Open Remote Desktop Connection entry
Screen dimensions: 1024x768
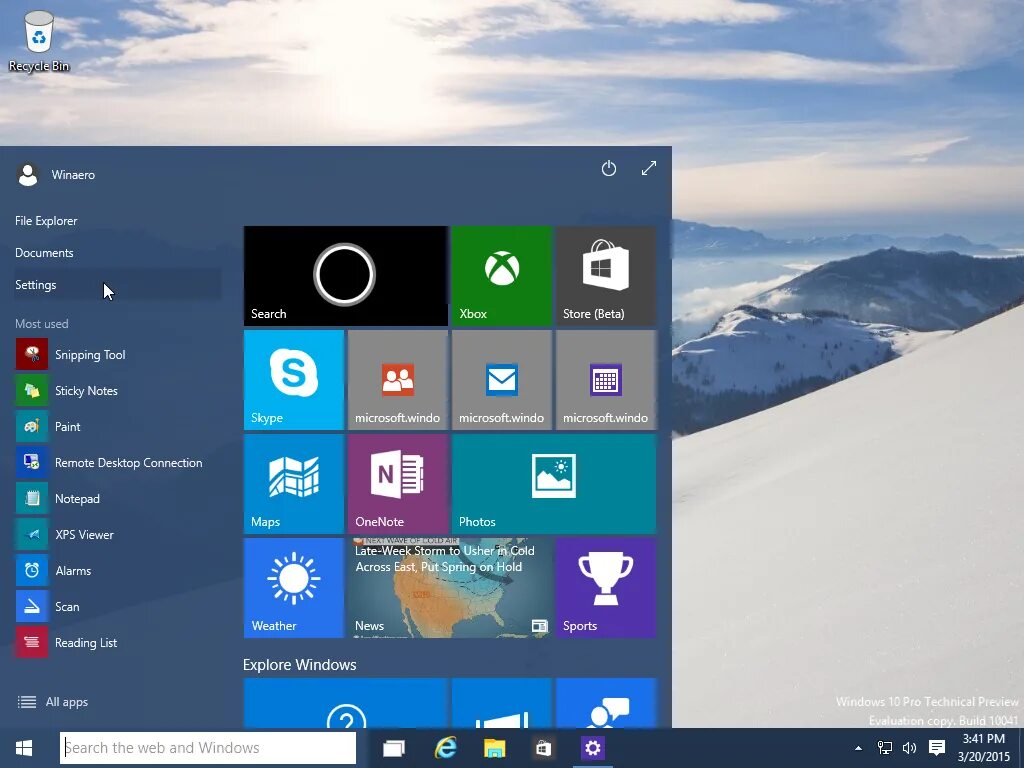118,462
